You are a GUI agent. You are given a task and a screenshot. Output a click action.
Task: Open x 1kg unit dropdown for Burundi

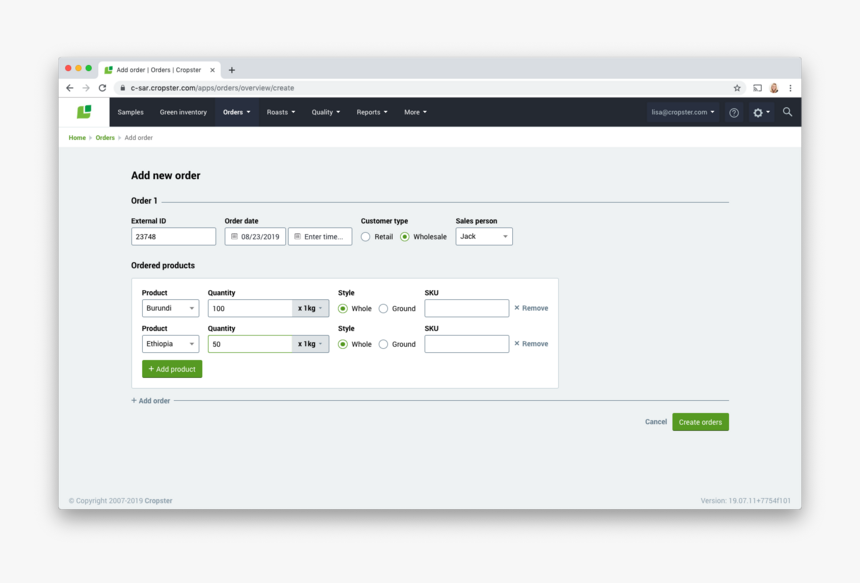click(310, 308)
